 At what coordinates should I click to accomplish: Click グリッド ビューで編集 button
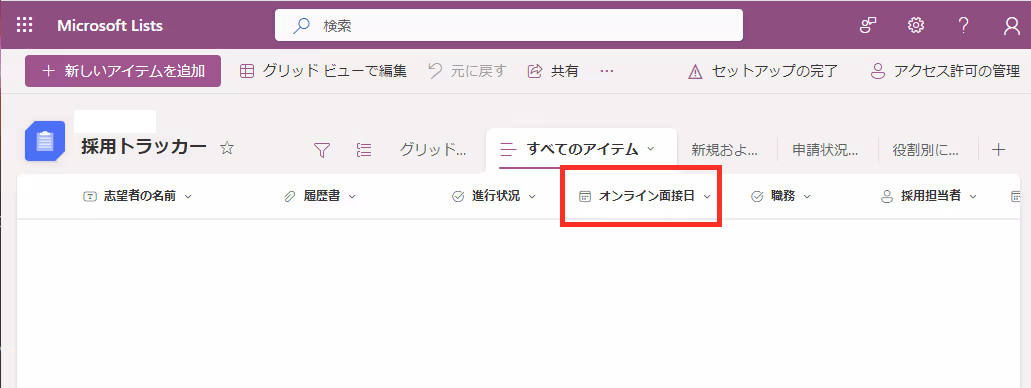(323, 71)
